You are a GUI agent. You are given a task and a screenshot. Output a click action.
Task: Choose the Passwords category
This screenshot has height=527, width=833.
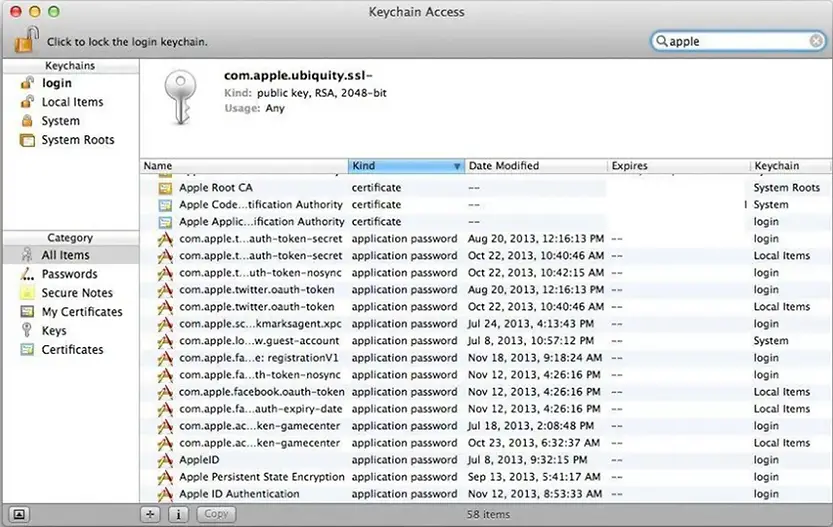70,274
